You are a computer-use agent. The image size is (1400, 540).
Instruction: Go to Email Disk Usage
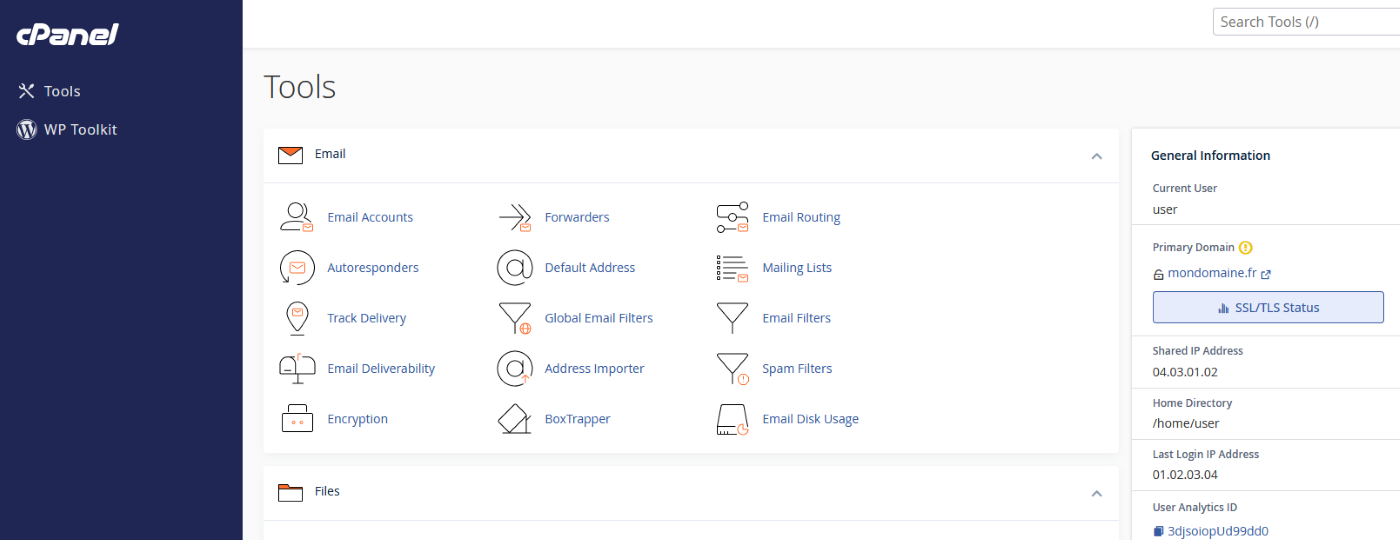(x=810, y=419)
